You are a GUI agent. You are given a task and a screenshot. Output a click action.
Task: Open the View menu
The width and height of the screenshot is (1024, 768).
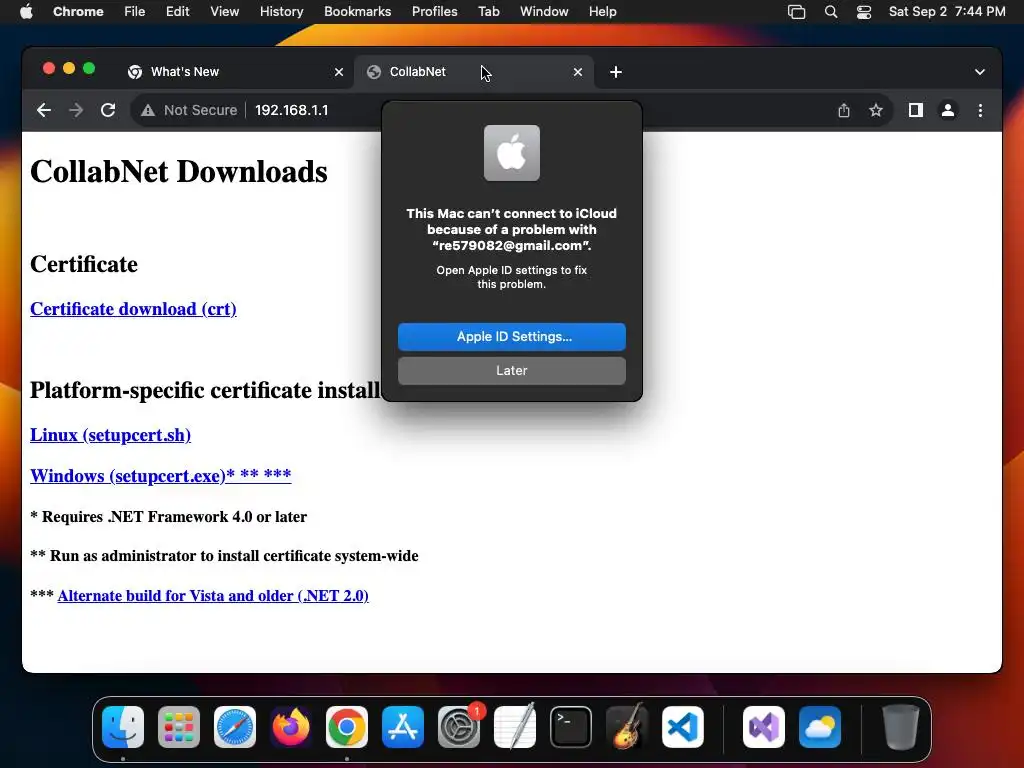tap(225, 11)
